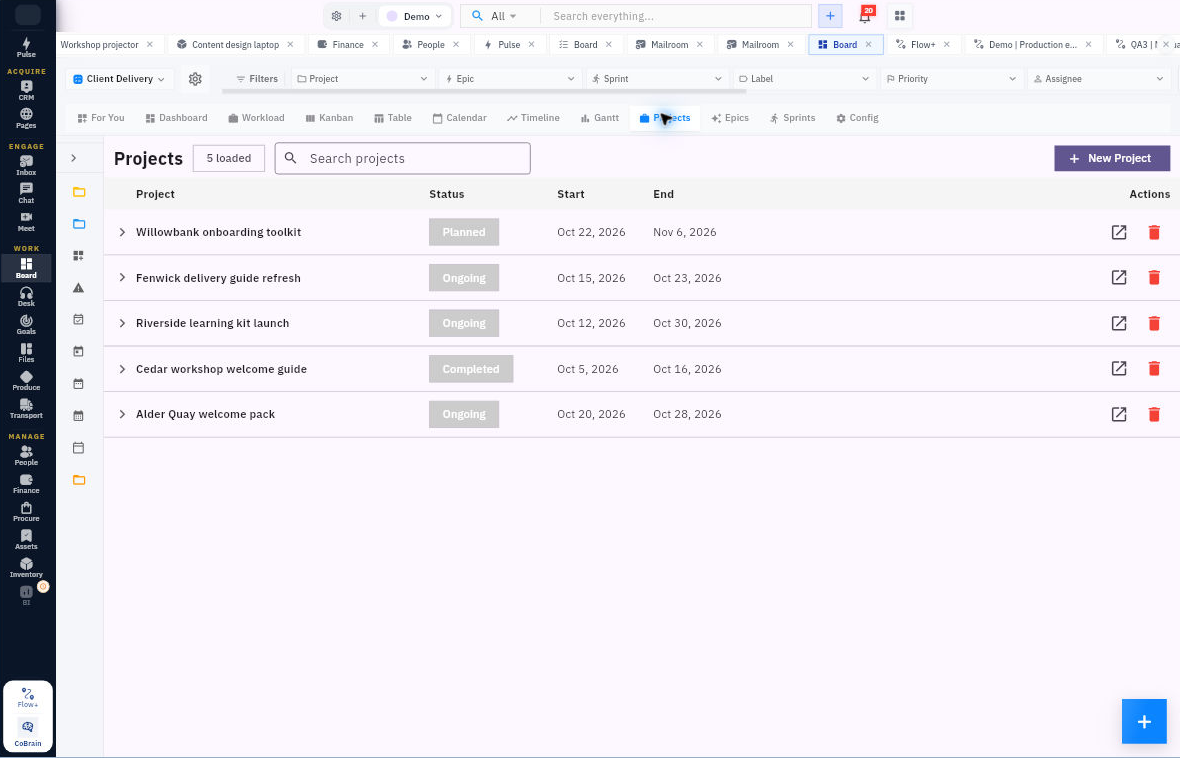
Task: Open Fenwick delivery guide refresh externally
Action: (x=1119, y=278)
